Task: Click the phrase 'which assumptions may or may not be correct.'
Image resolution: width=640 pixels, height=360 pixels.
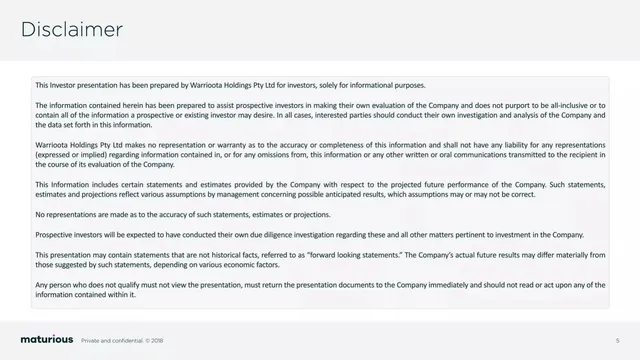Action: tap(461, 195)
